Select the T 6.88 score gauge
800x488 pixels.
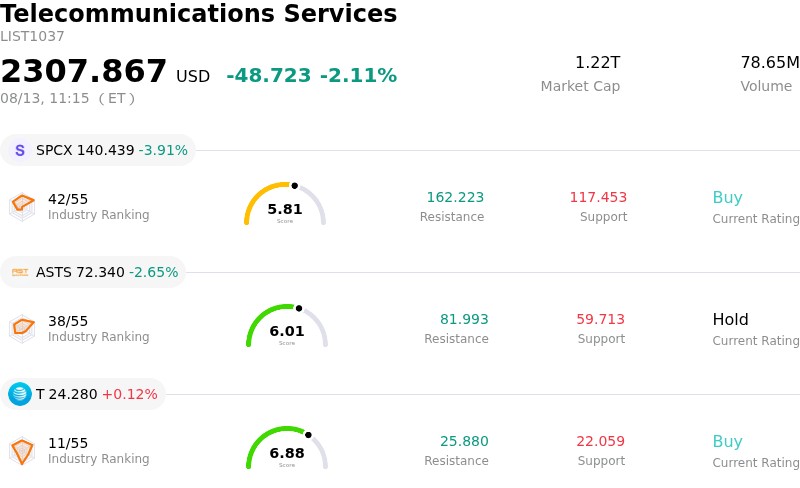coord(287,448)
